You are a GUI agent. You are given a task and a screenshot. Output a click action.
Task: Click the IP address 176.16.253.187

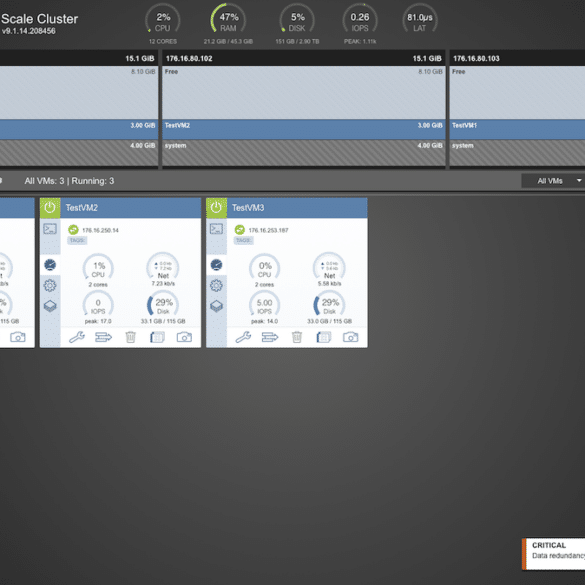click(268, 230)
